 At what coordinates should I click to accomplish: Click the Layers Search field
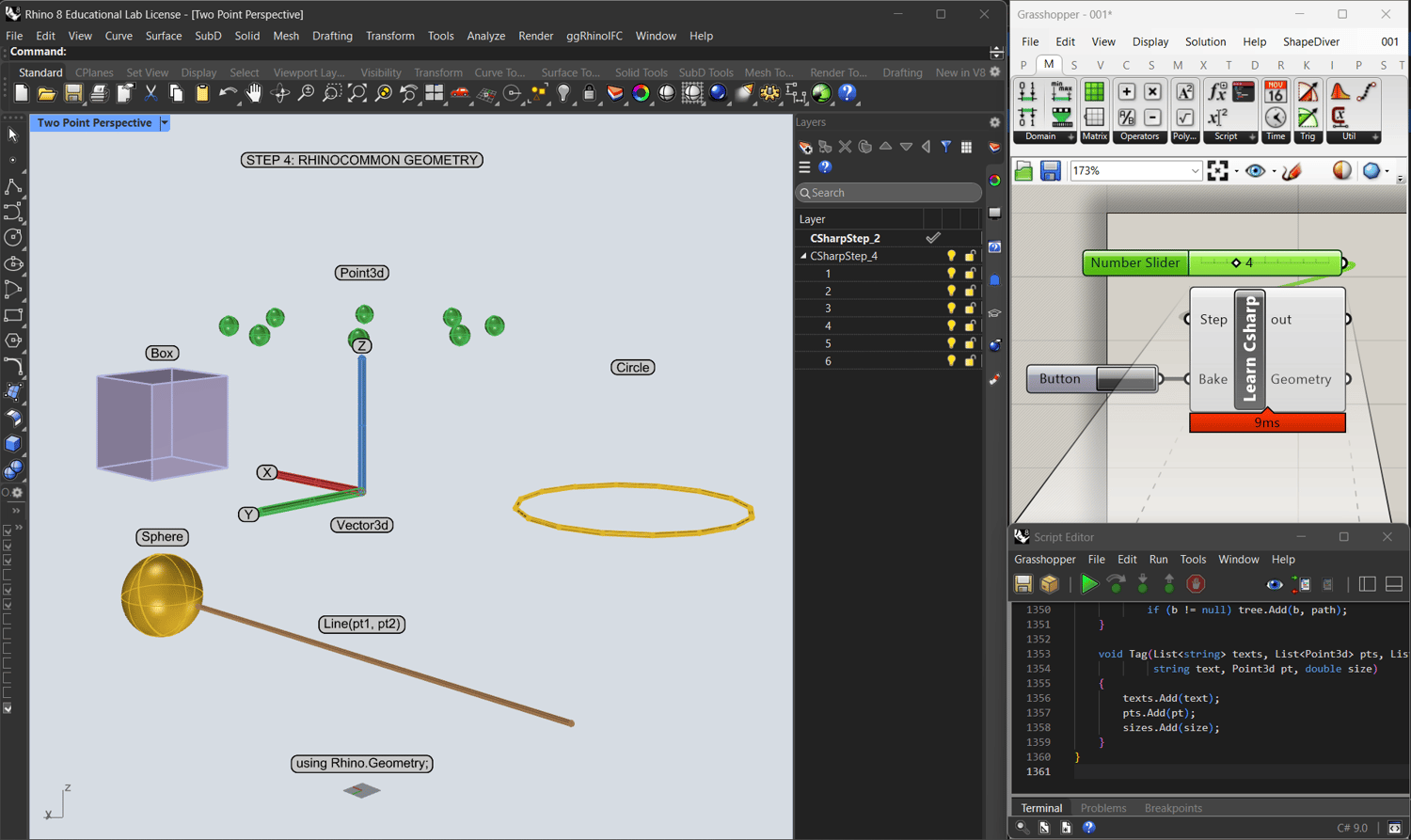[888, 193]
